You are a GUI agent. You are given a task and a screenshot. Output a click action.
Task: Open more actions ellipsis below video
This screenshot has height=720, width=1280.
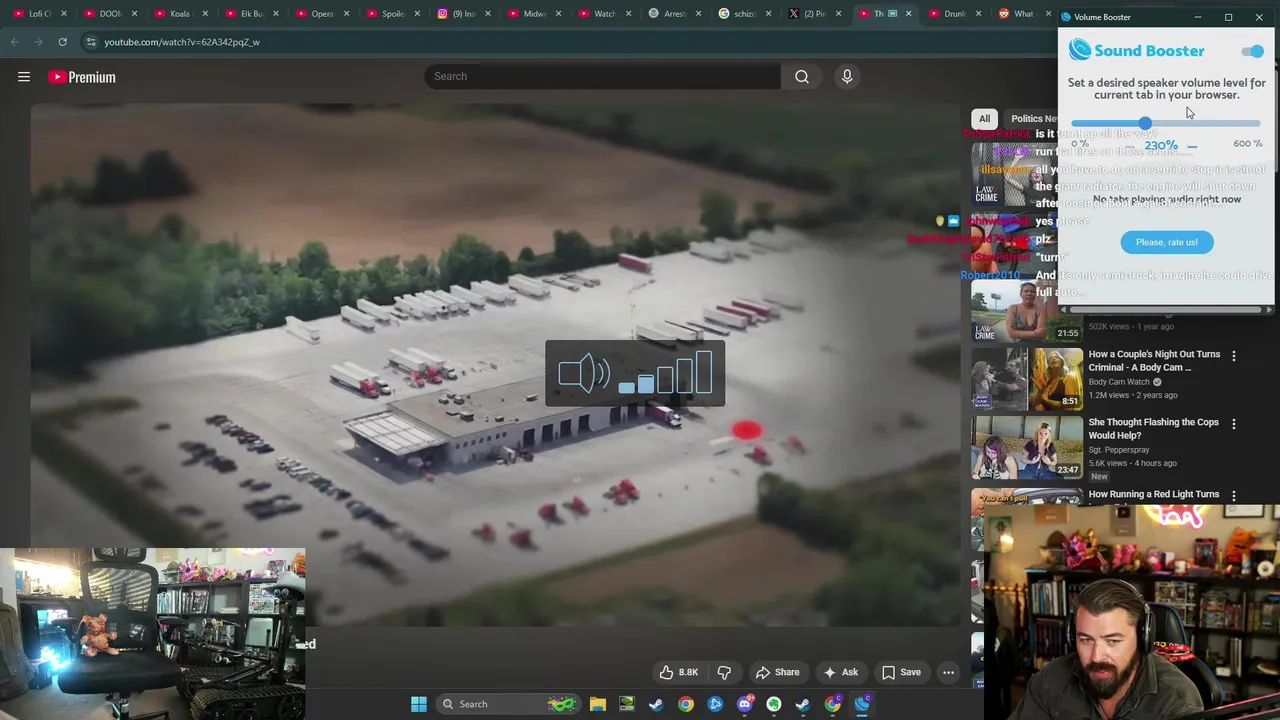(948, 672)
